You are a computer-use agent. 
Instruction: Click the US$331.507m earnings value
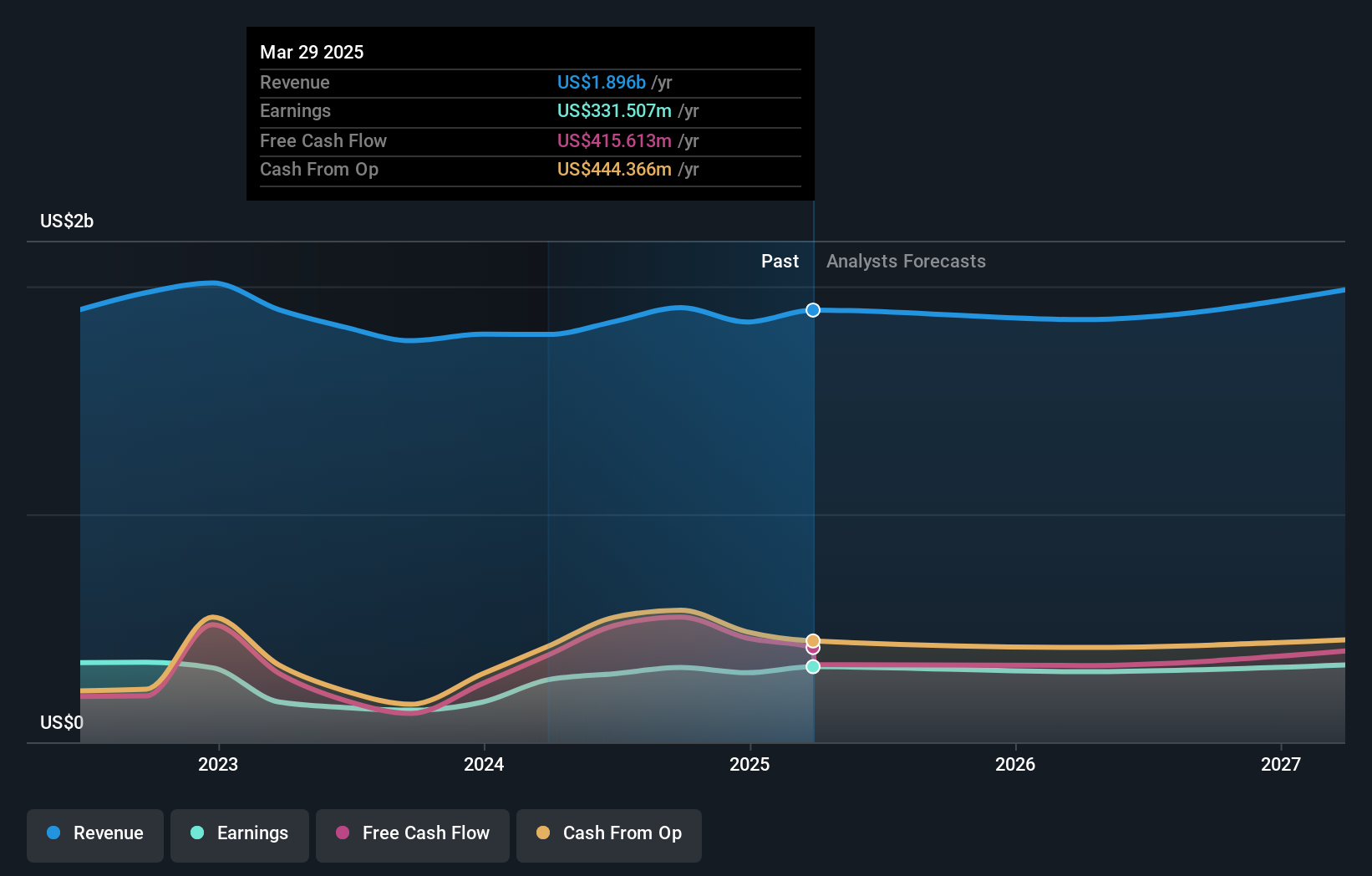[x=614, y=111]
